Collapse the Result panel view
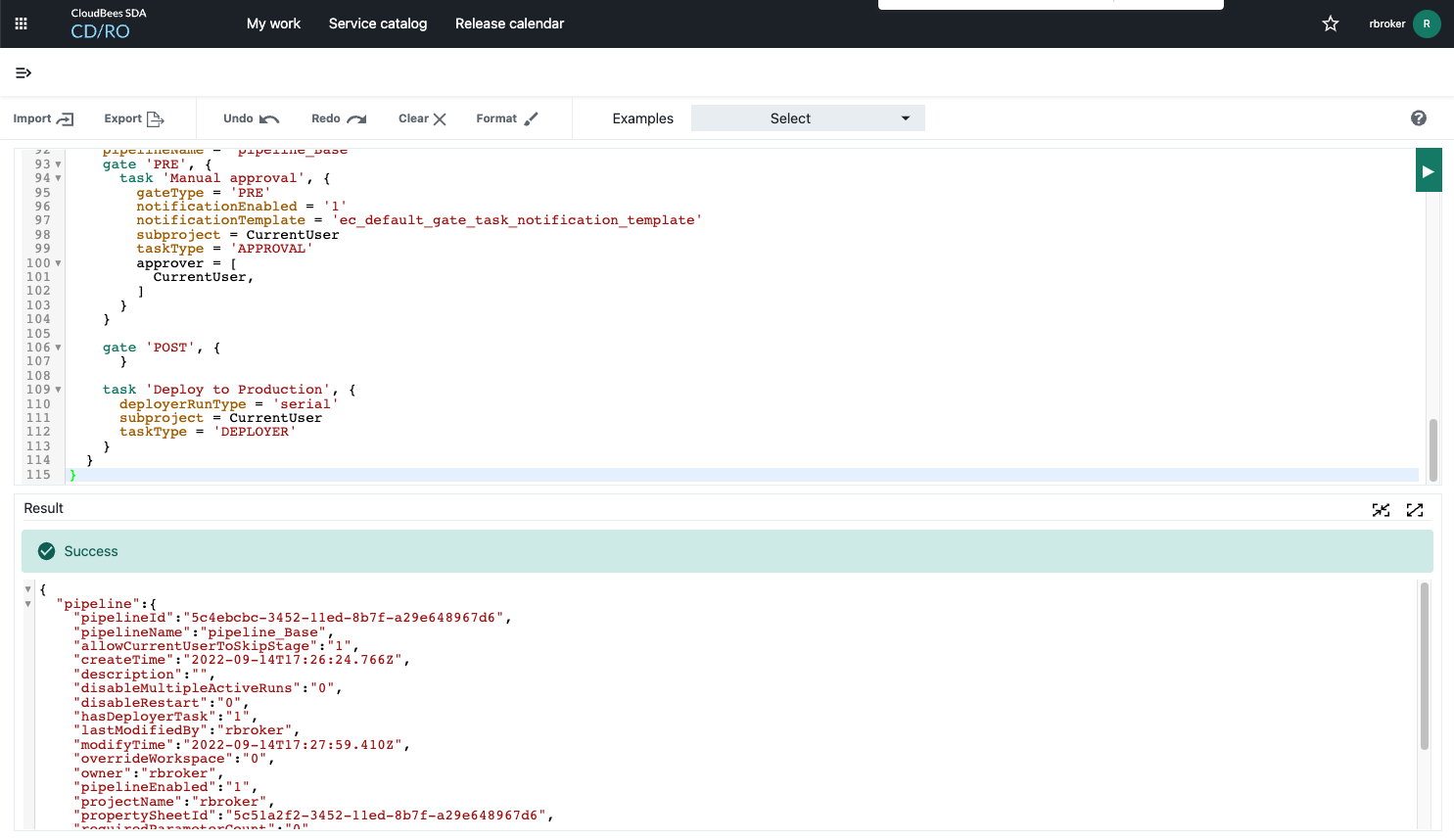 (x=1381, y=509)
